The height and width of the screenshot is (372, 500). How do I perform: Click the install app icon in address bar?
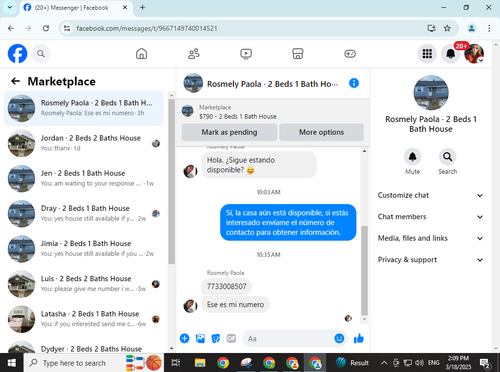coord(432,28)
